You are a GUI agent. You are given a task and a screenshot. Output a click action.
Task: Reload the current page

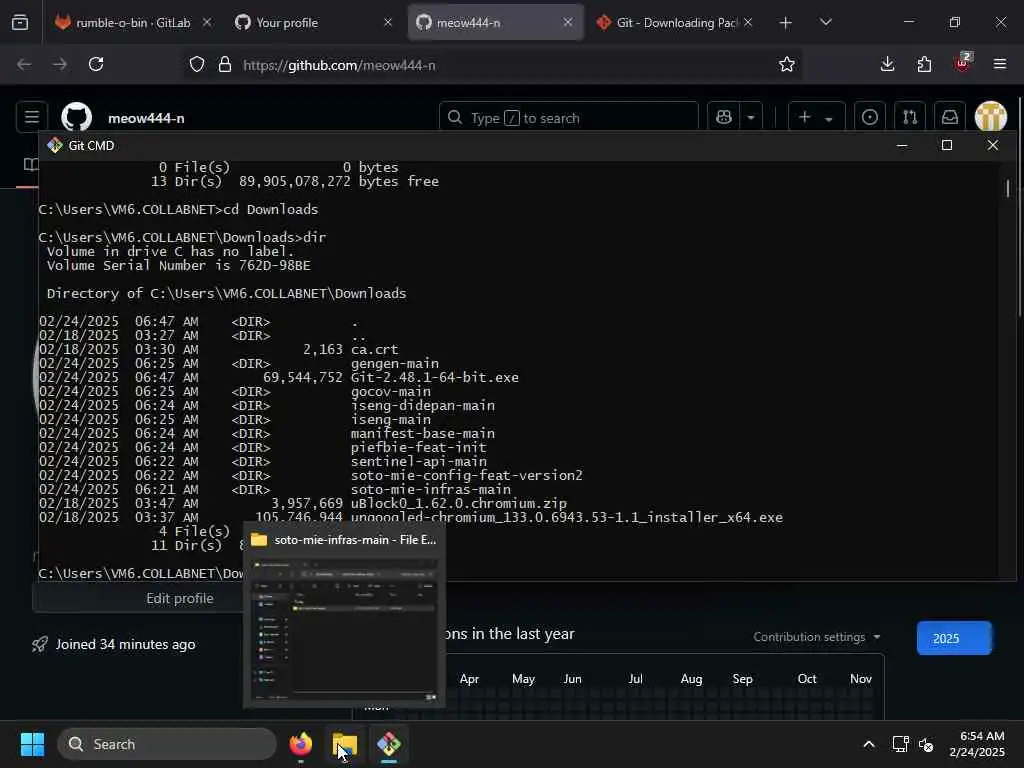[96, 64]
